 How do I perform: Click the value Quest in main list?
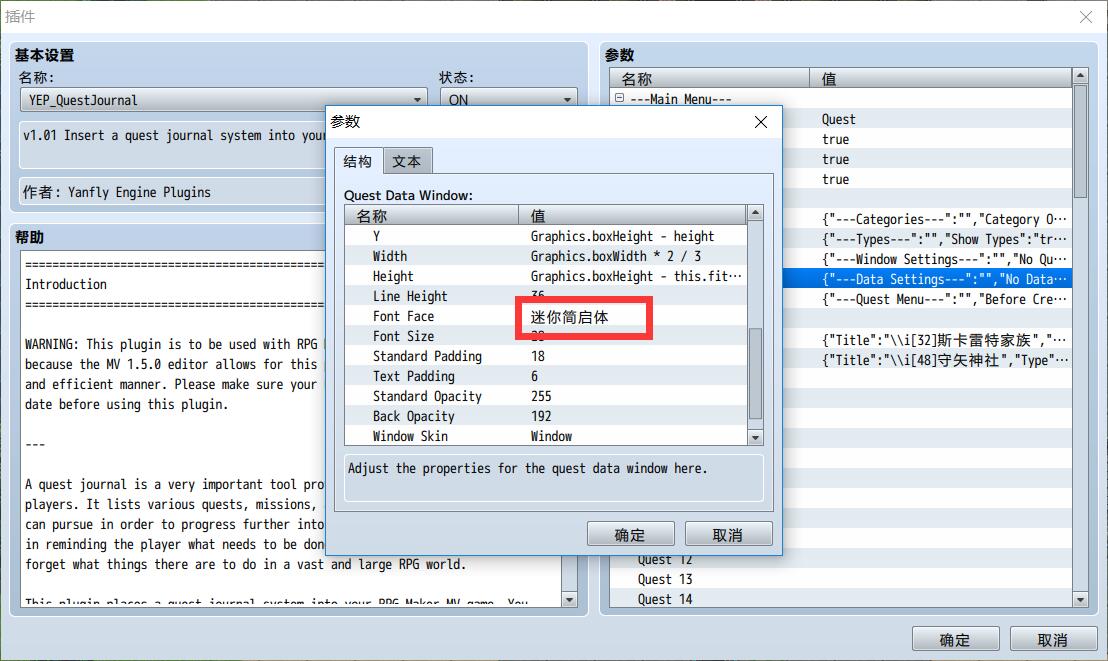[x=838, y=119]
